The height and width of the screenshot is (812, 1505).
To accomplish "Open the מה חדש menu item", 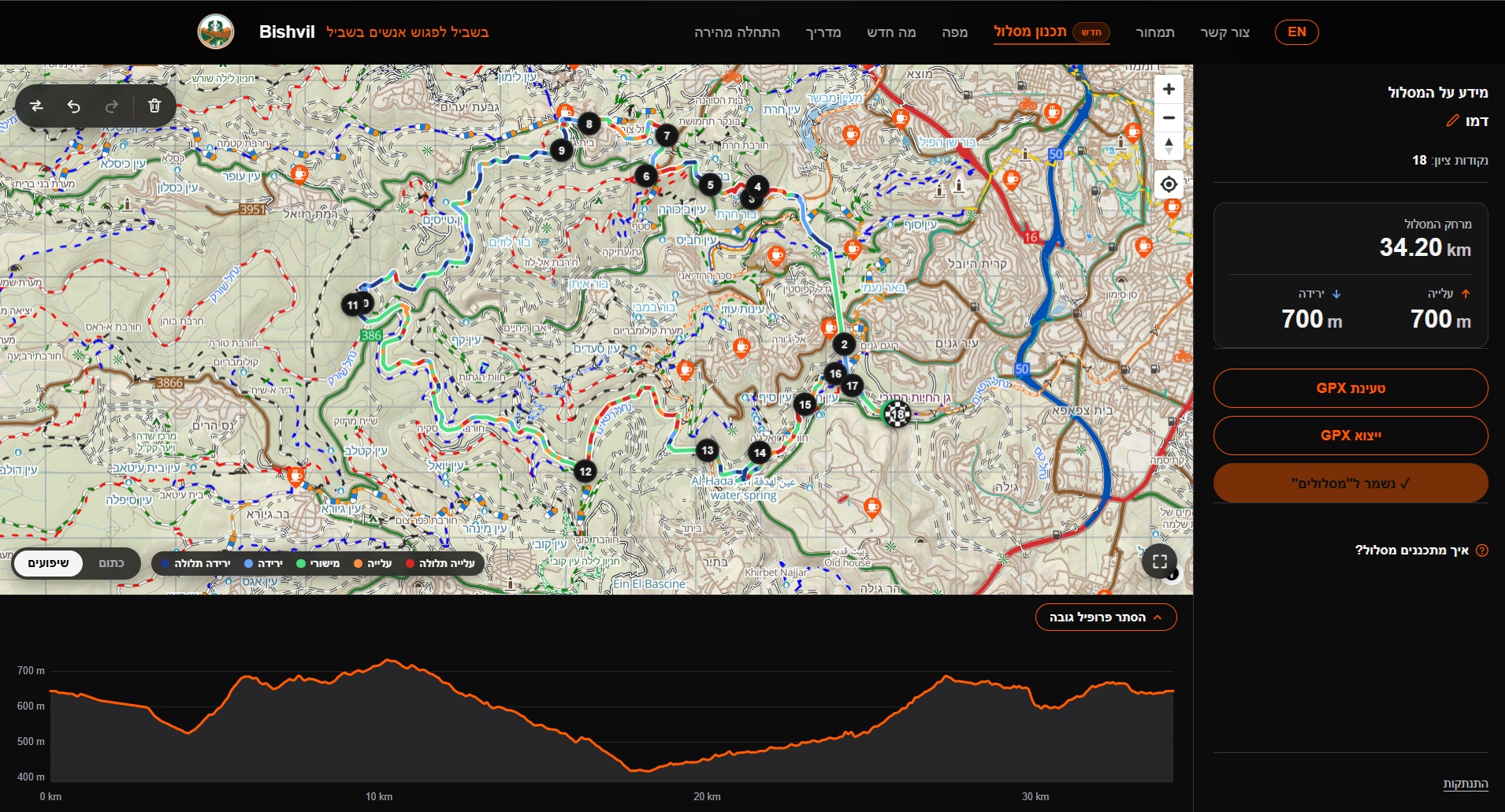I will (891, 32).
